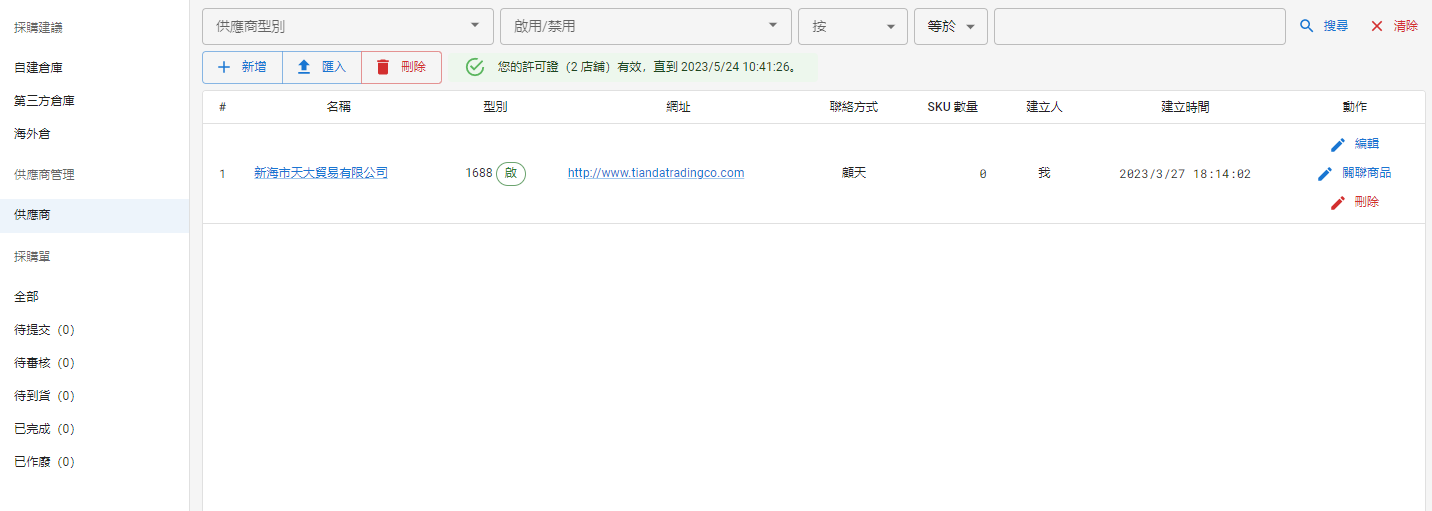Open 自建倉庫 in the sidebar

click(94, 68)
